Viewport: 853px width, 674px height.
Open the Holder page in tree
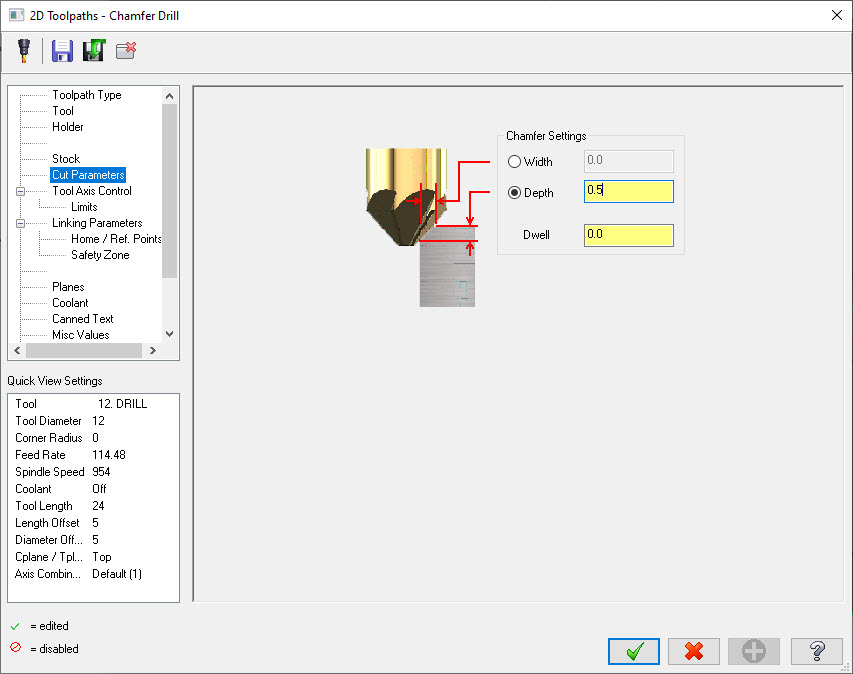click(67, 127)
